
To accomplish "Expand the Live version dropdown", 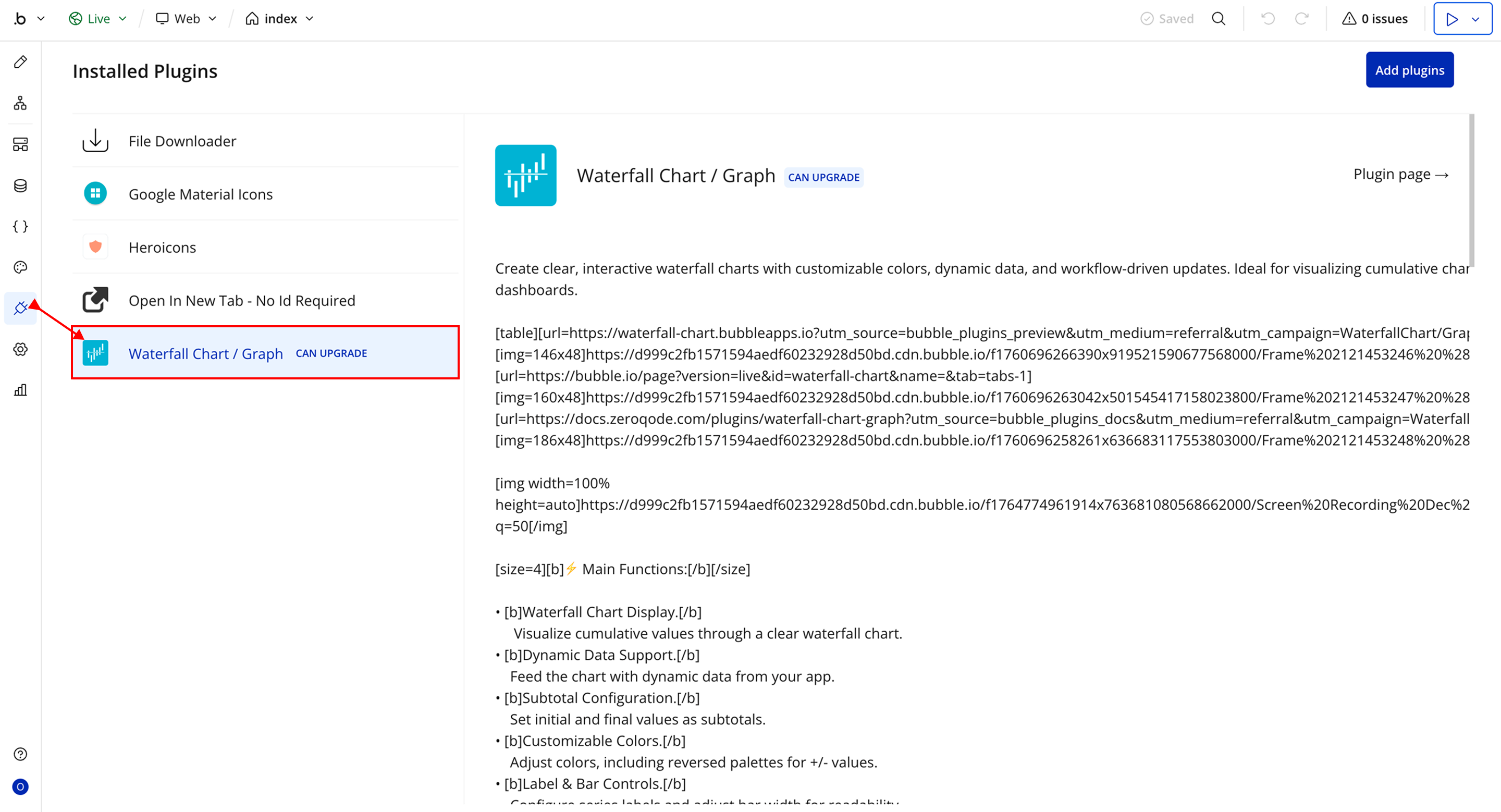I will (x=98, y=19).
